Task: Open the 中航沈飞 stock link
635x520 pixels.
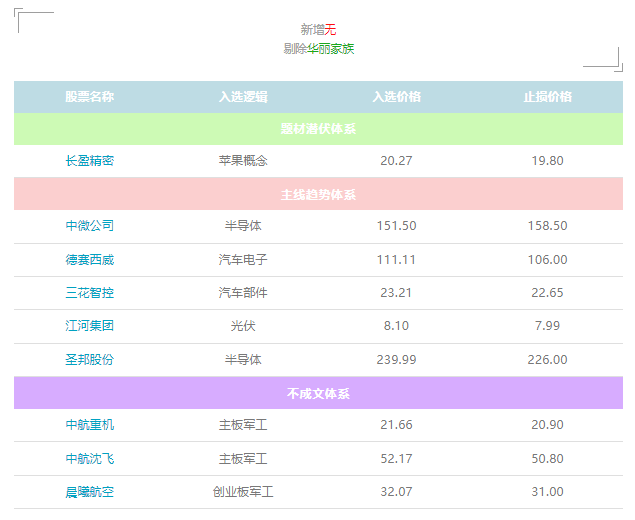Action: point(89,459)
